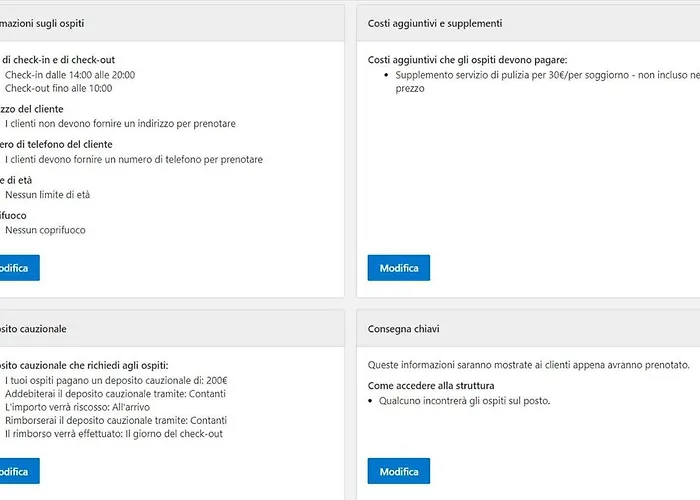Click the Check-out fino alle 10:00 line
The width and height of the screenshot is (700, 500).
58,88
